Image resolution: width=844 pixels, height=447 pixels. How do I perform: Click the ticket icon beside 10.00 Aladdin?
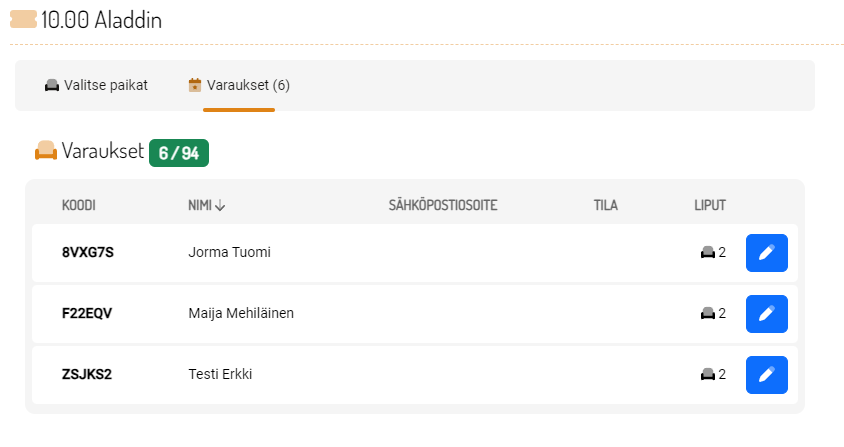[23, 20]
